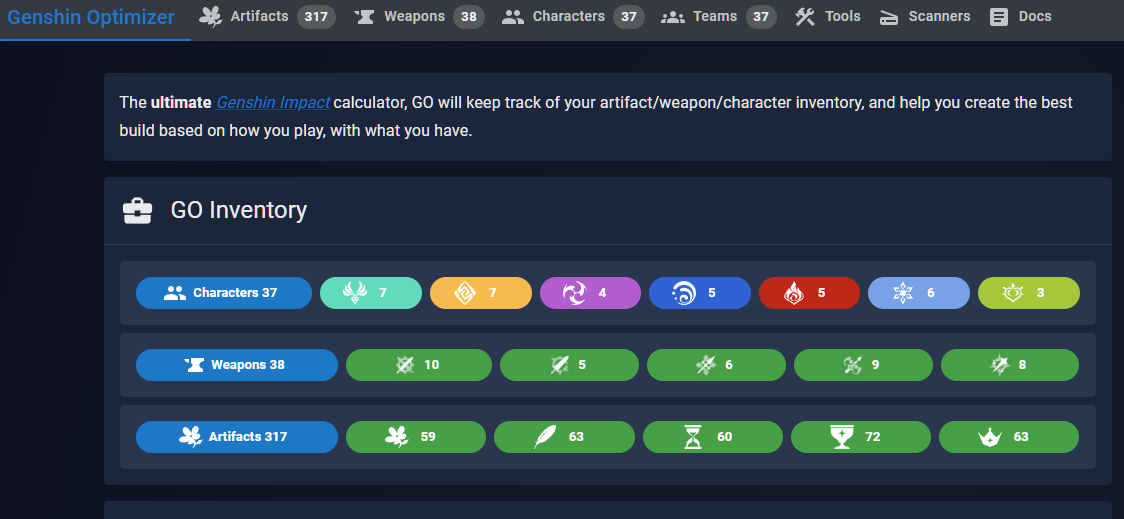Click the 37 badge on Teams tab
Viewport: 1124px width, 519px height.
coord(761,16)
